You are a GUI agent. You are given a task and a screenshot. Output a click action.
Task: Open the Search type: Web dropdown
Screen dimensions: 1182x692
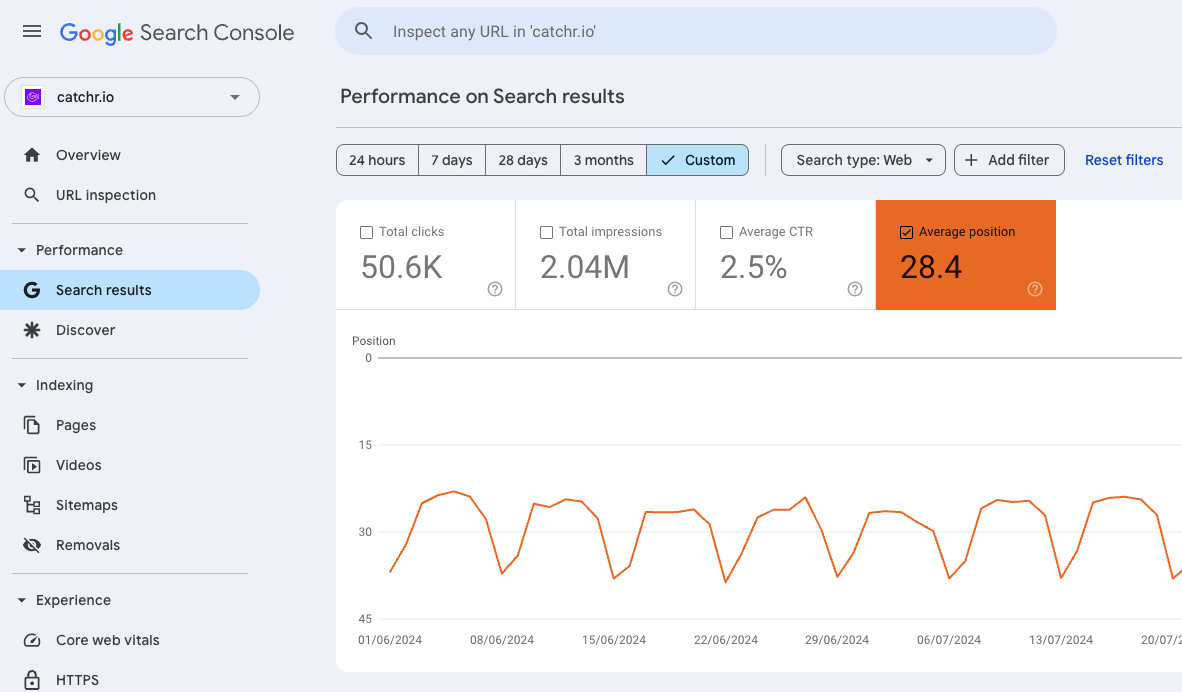tap(863, 160)
